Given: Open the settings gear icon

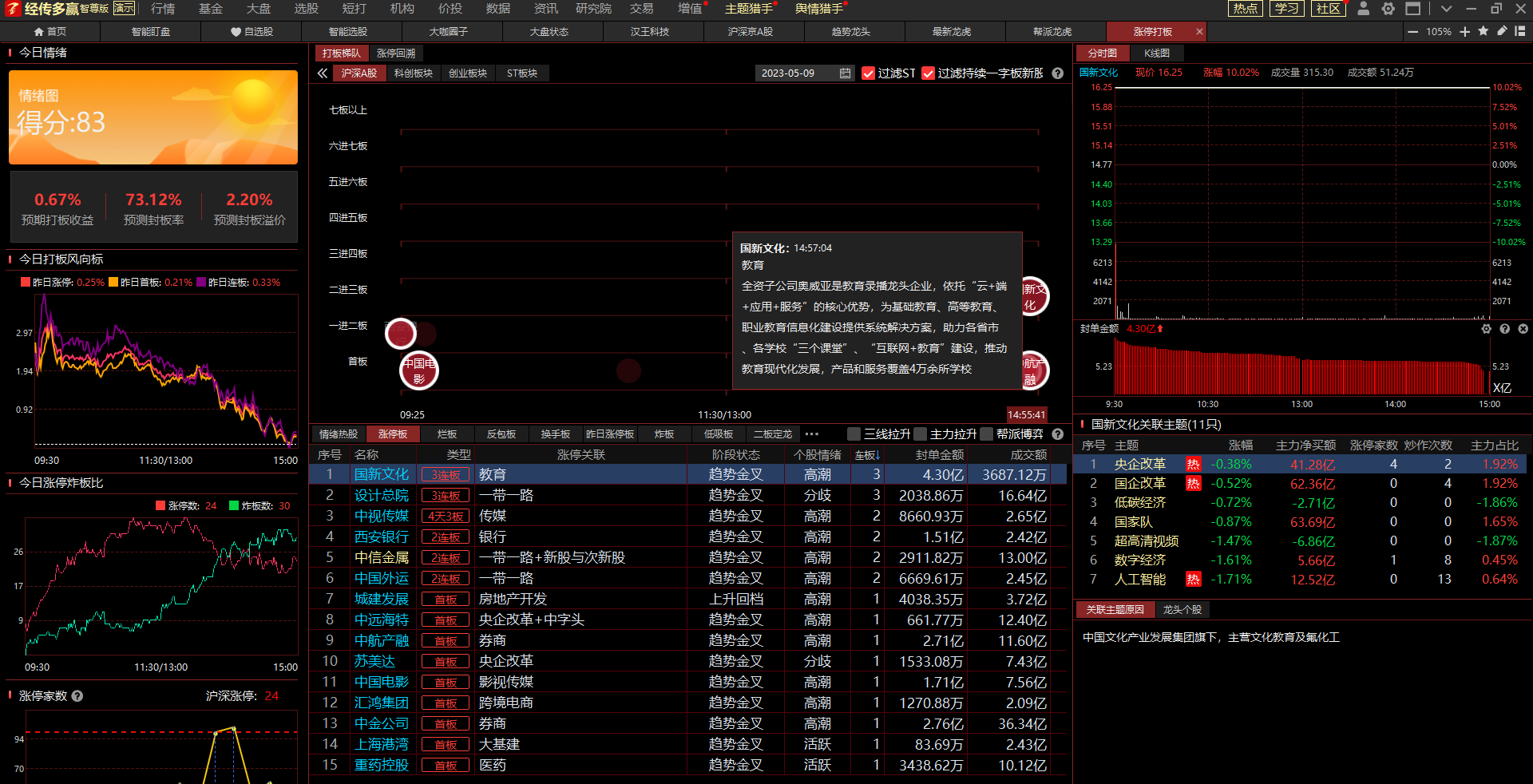Looking at the screenshot, I should click(x=1388, y=9).
